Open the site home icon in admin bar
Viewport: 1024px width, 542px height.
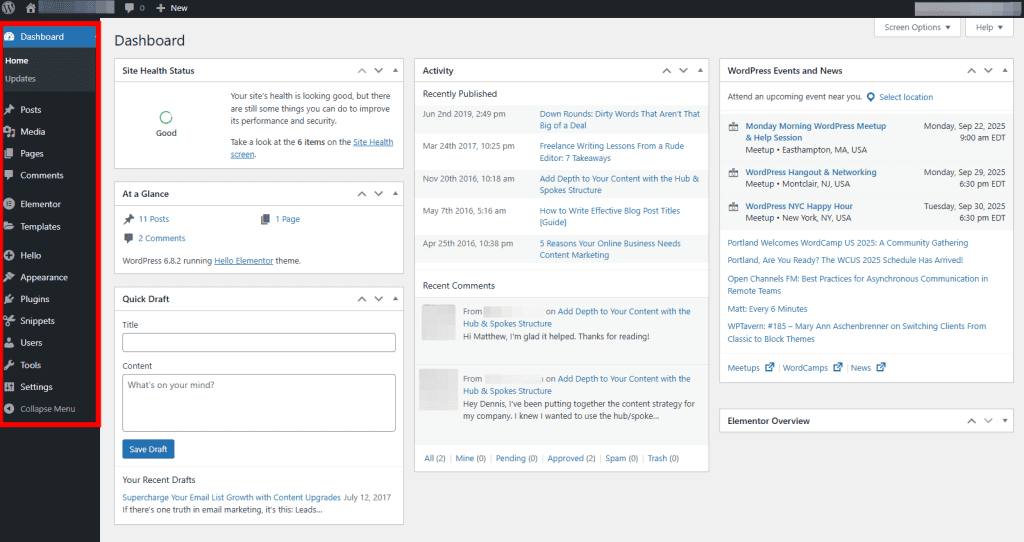coord(30,8)
